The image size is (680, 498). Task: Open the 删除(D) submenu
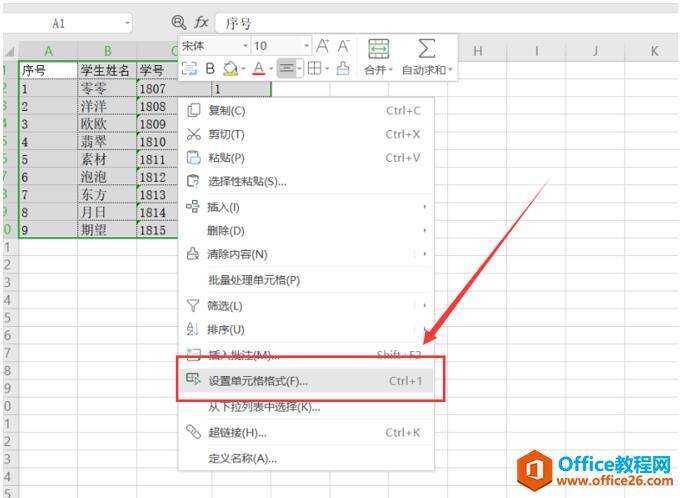pos(306,230)
